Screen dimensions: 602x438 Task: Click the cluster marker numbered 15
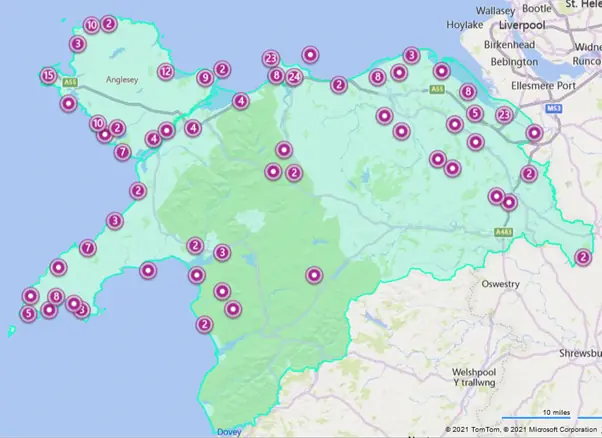coord(48,75)
